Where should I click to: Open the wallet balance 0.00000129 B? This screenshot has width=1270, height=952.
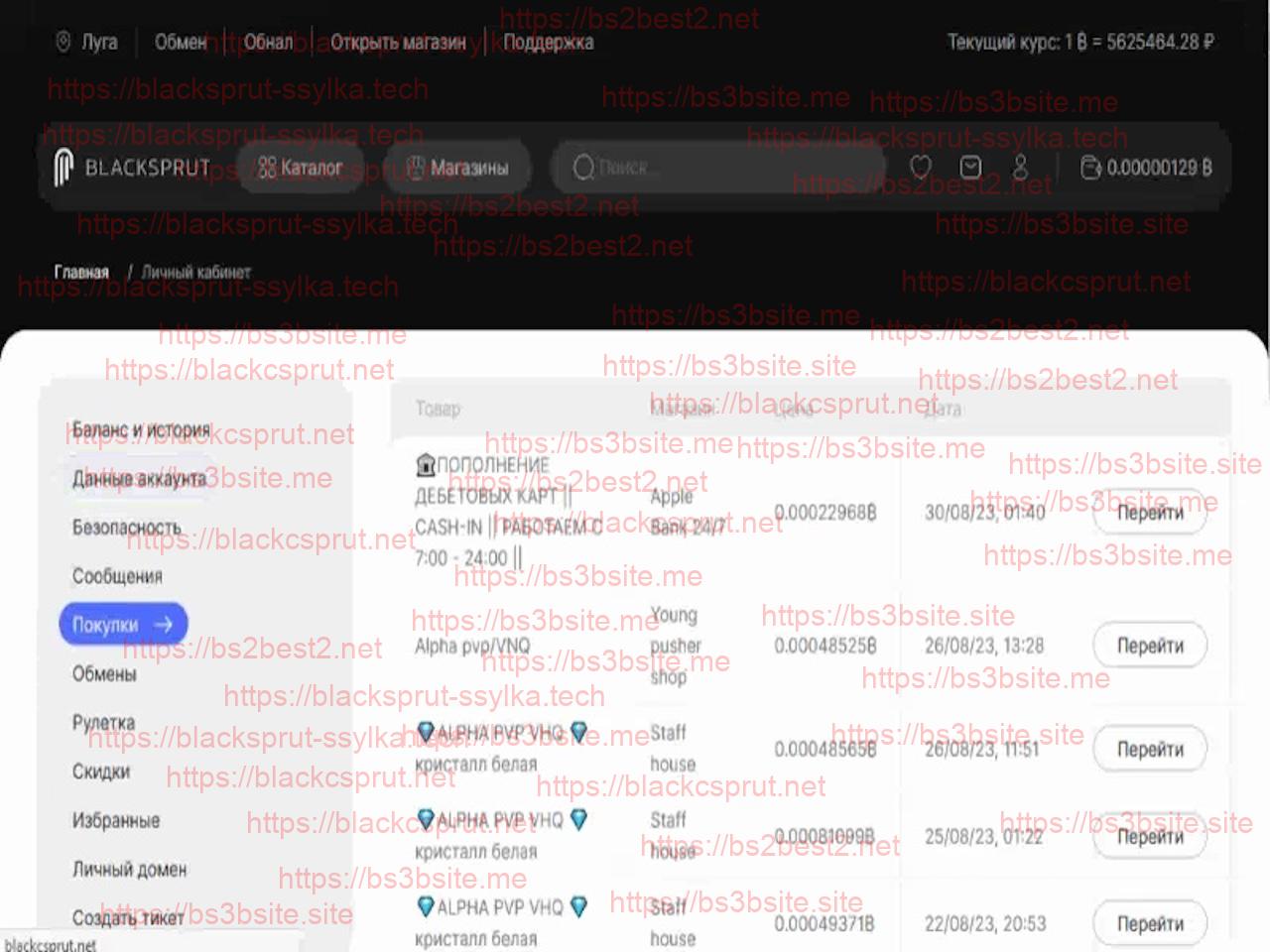click(x=1146, y=168)
